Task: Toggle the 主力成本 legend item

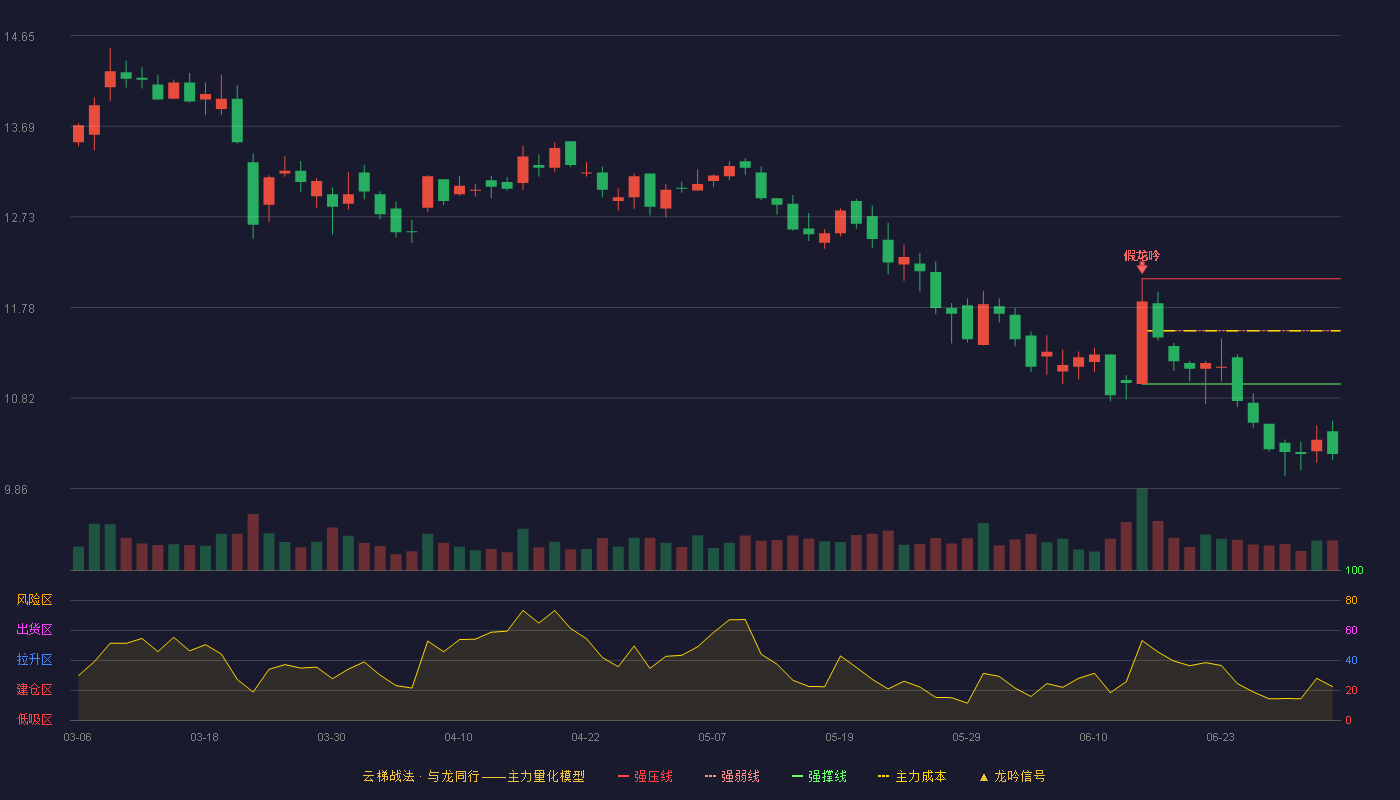Action: (912, 776)
